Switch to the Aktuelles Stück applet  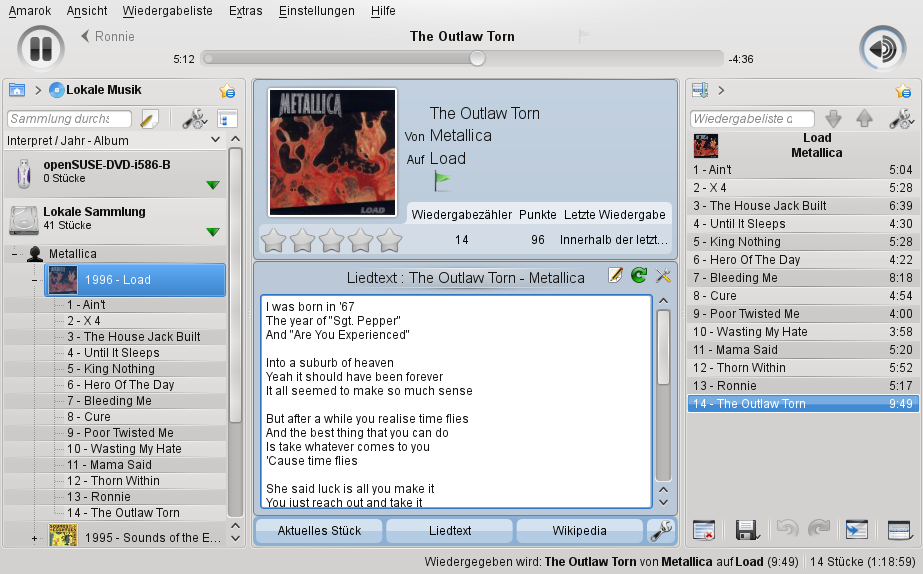point(320,530)
